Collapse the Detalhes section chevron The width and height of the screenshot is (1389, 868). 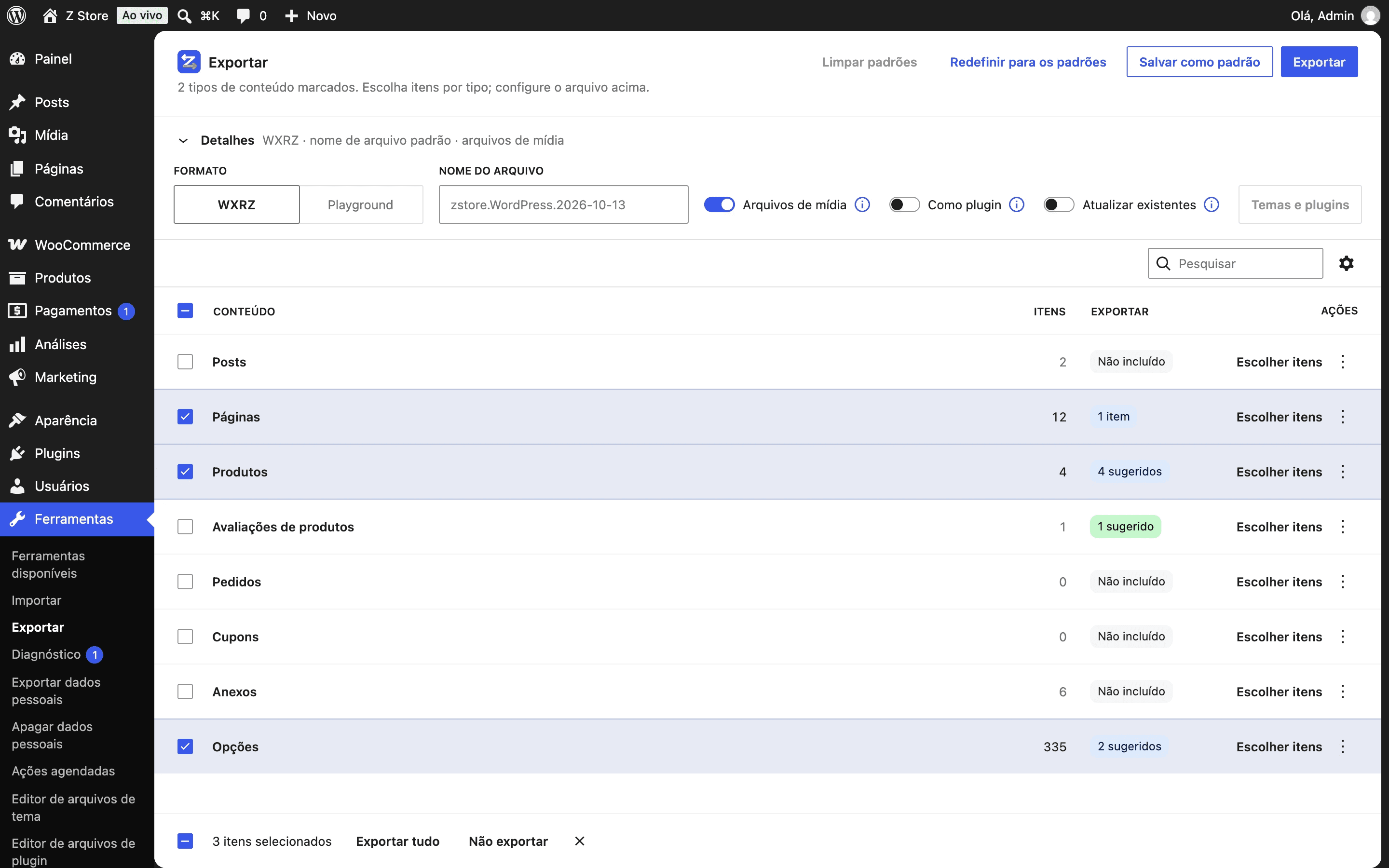[x=183, y=141]
